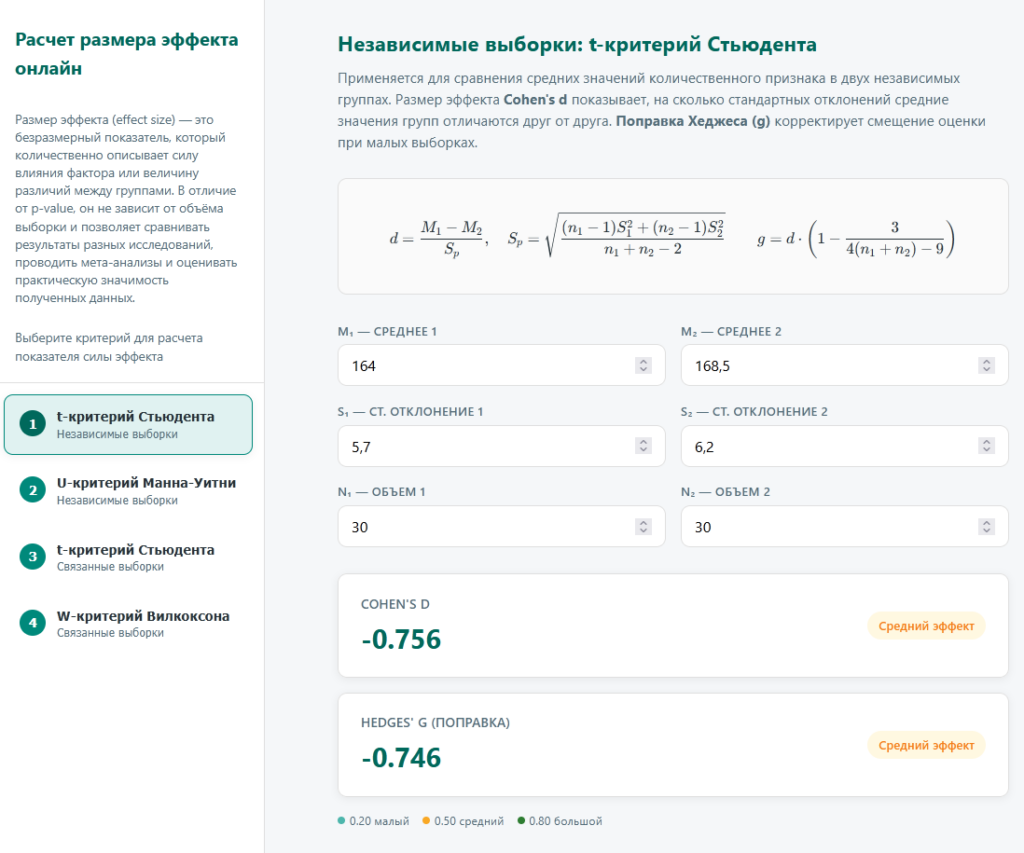Open W-критерий Вилкоксона tab
Screen dimensions: 1024x853
pyautogui.click(x=128, y=624)
